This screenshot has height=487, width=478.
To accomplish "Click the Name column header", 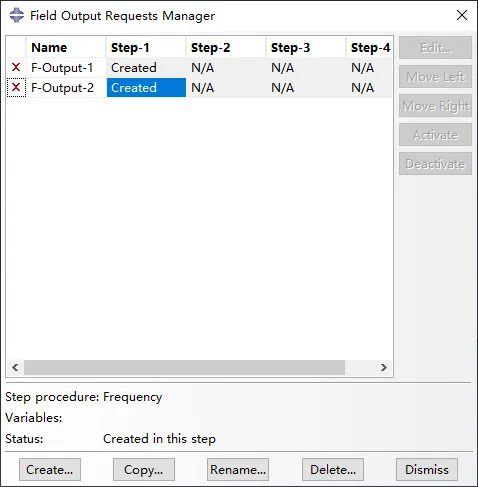I will 66,47.
